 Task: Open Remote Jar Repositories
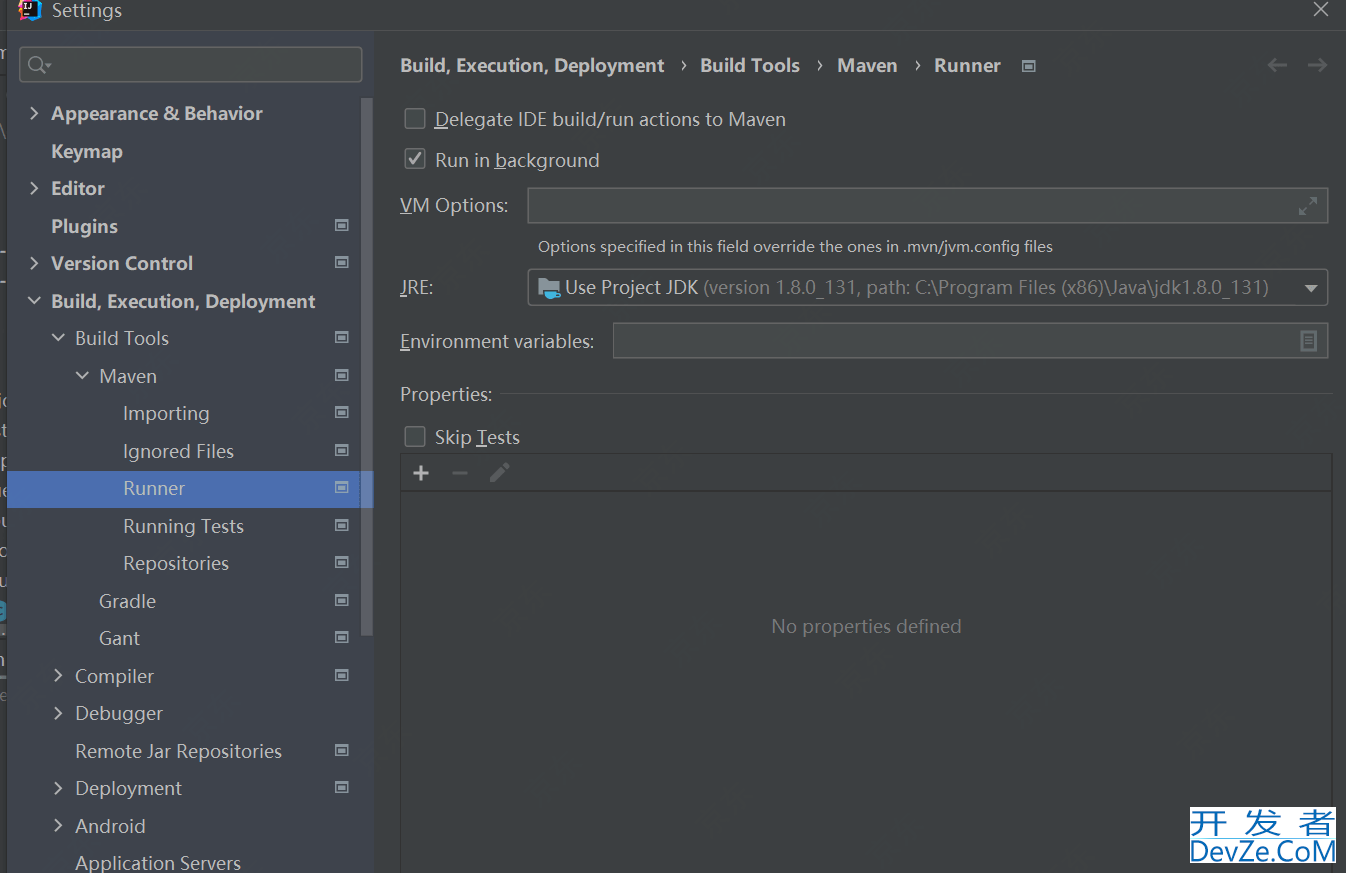(x=178, y=751)
